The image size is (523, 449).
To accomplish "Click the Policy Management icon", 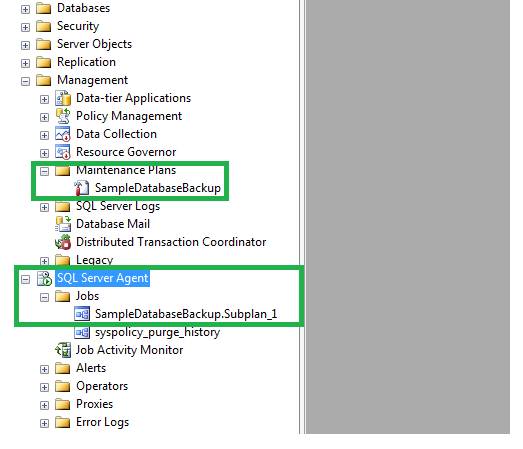I will coord(63,116).
